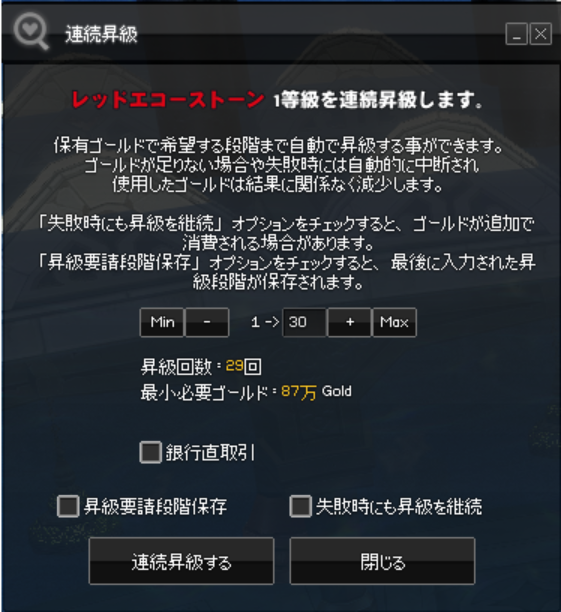Set target level to maximum with Max
Screen dimensions: 561x612
pos(395,322)
